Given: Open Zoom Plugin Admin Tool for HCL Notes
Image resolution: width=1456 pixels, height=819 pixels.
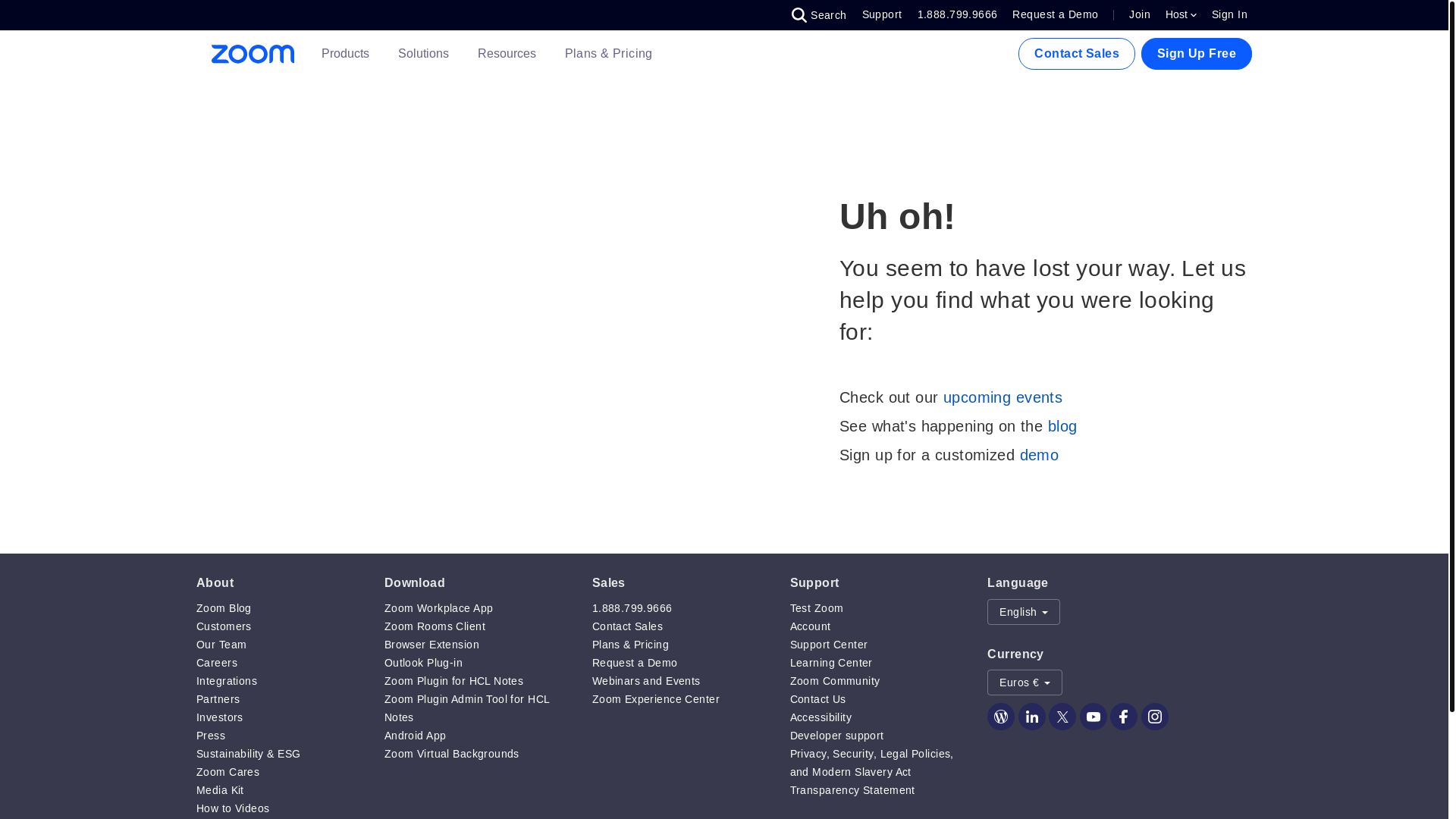Looking at the screenshot, I should tap(467, 708).
